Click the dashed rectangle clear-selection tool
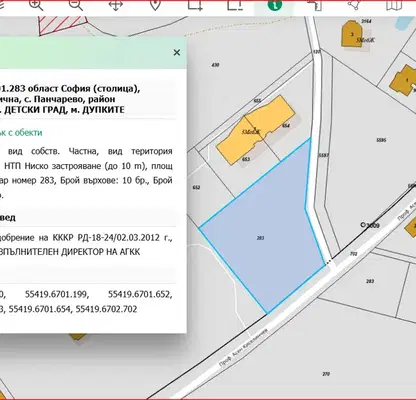Viewport: 416px width, 400px height. [235, 5]
